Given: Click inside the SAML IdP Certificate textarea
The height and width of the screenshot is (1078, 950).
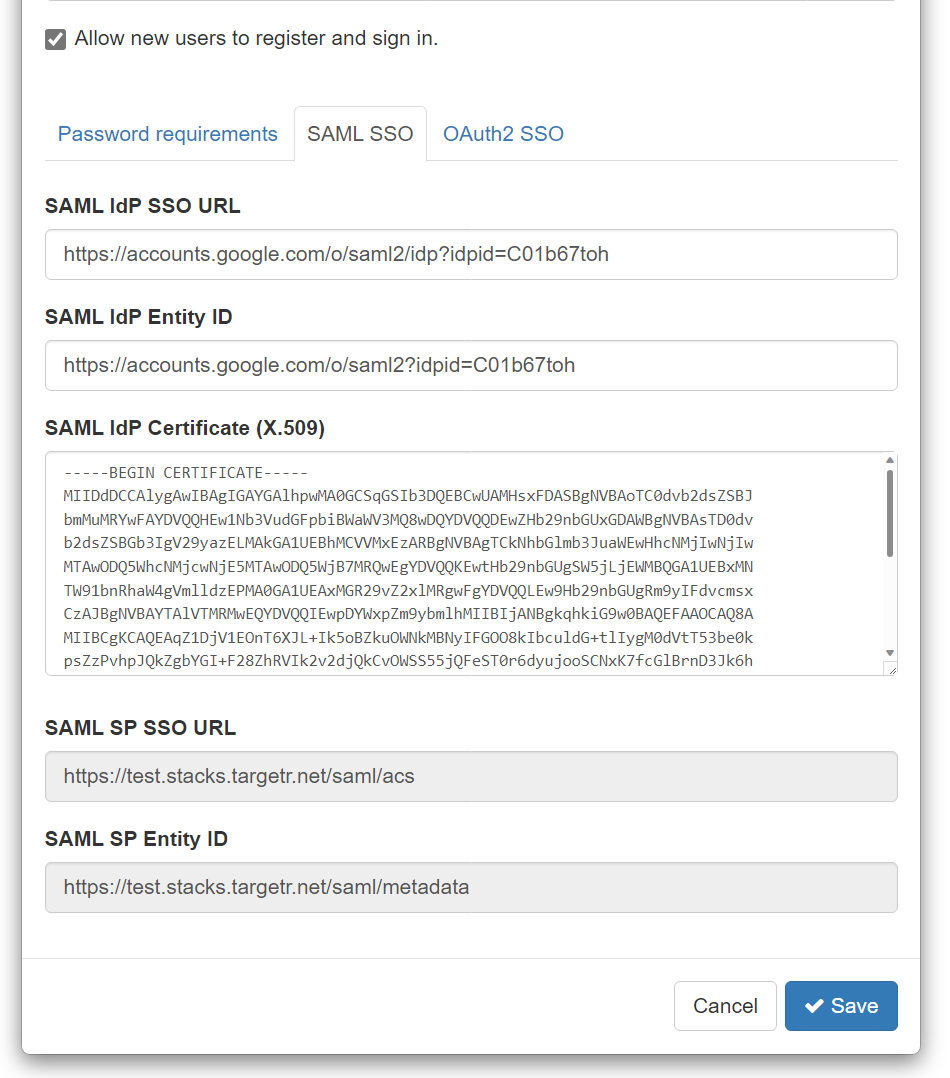Looking at the screenshot, I should 465,564.
